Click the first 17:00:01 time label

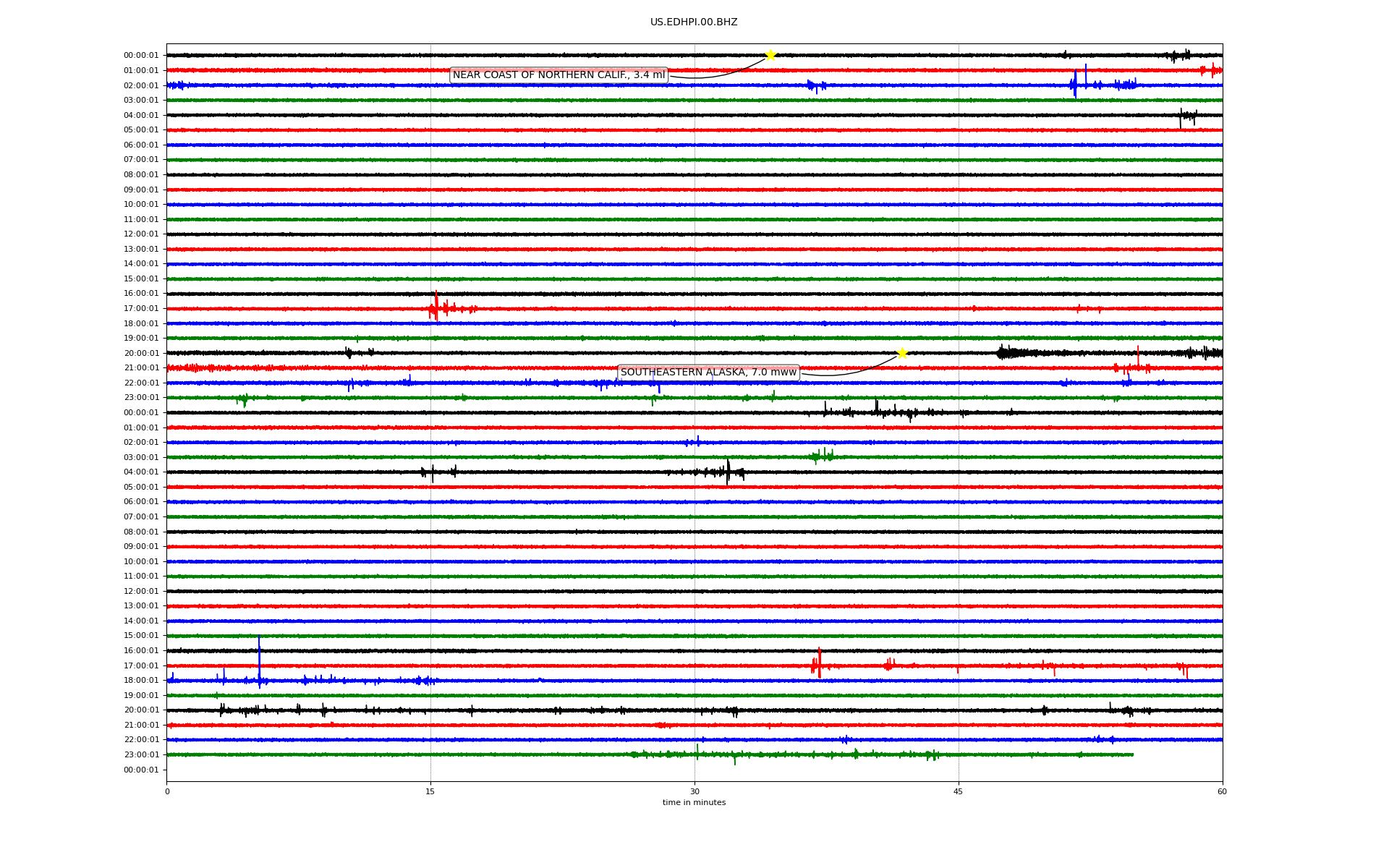(141, 309)
